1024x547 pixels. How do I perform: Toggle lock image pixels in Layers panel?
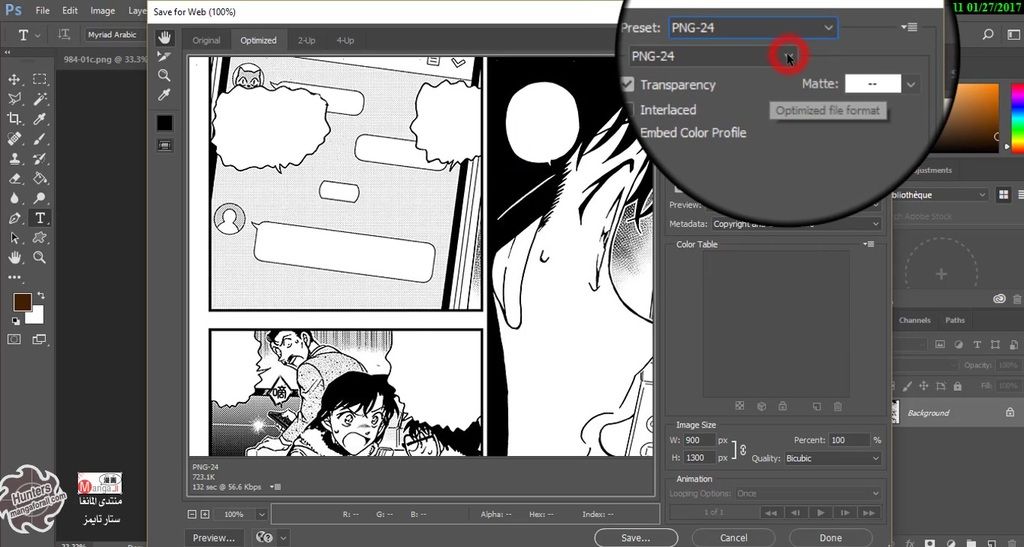907,386
